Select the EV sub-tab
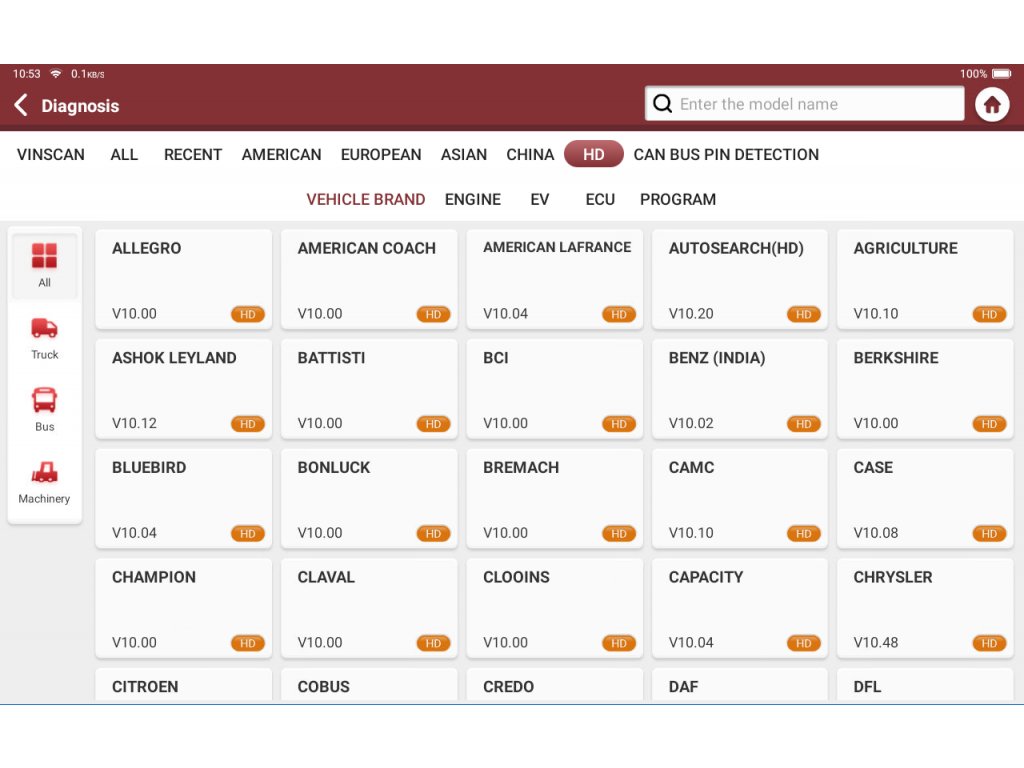1024x768 pixels. (539, 199)
